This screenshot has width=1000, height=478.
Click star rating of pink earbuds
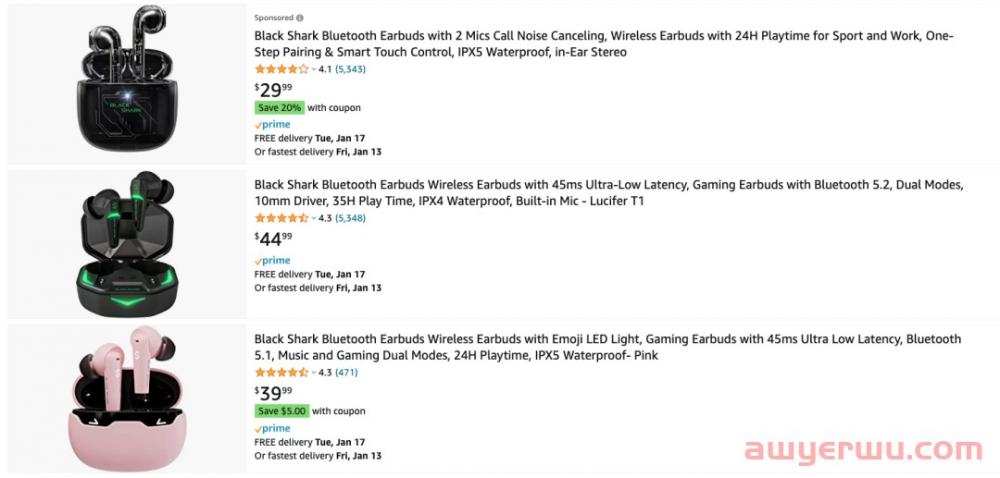(x=281, y=372)
